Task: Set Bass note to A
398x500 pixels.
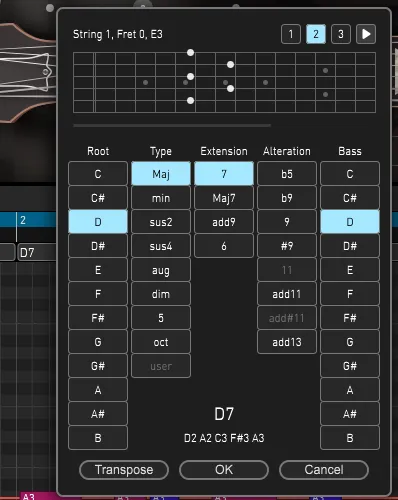Action: (x=350, y=390)
